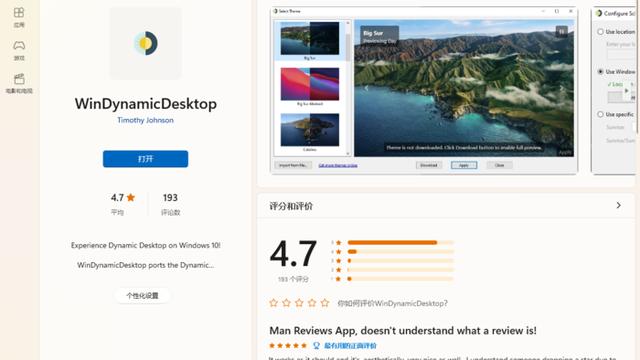
Task: Click the WinDynamicDesktop sun-moon app logo
Action: [x=145, y=43]
